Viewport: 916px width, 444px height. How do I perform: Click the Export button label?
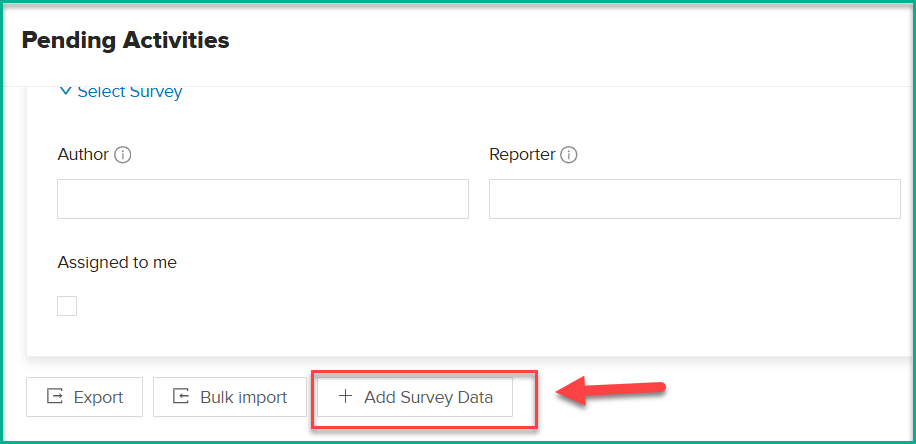coord(98,398)
